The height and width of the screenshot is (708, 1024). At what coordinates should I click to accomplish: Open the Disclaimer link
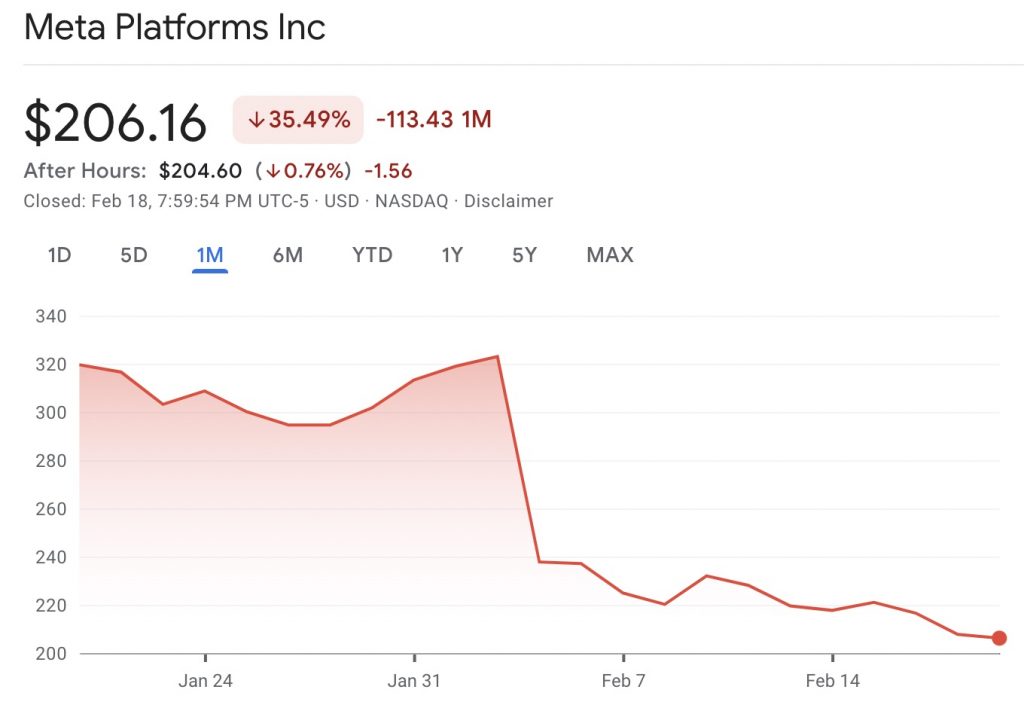(x=507, y=201)
